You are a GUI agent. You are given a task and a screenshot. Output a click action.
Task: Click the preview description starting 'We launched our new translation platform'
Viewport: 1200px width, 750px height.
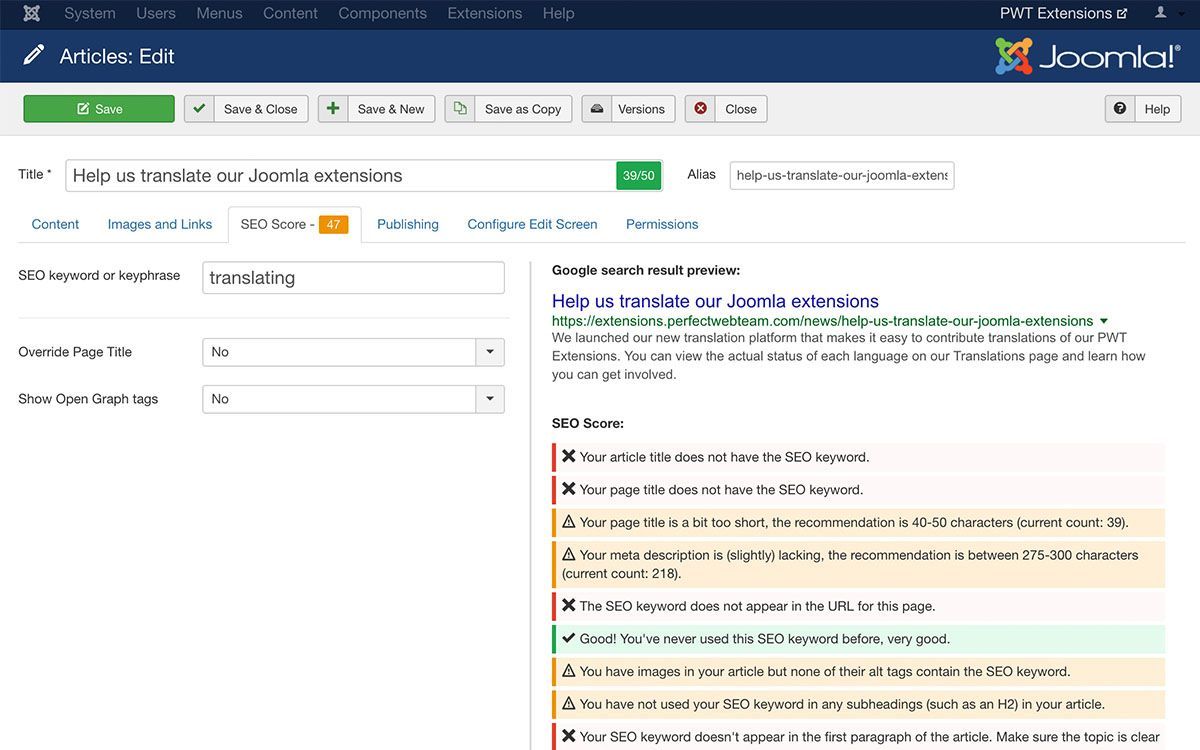click(849, 357)
